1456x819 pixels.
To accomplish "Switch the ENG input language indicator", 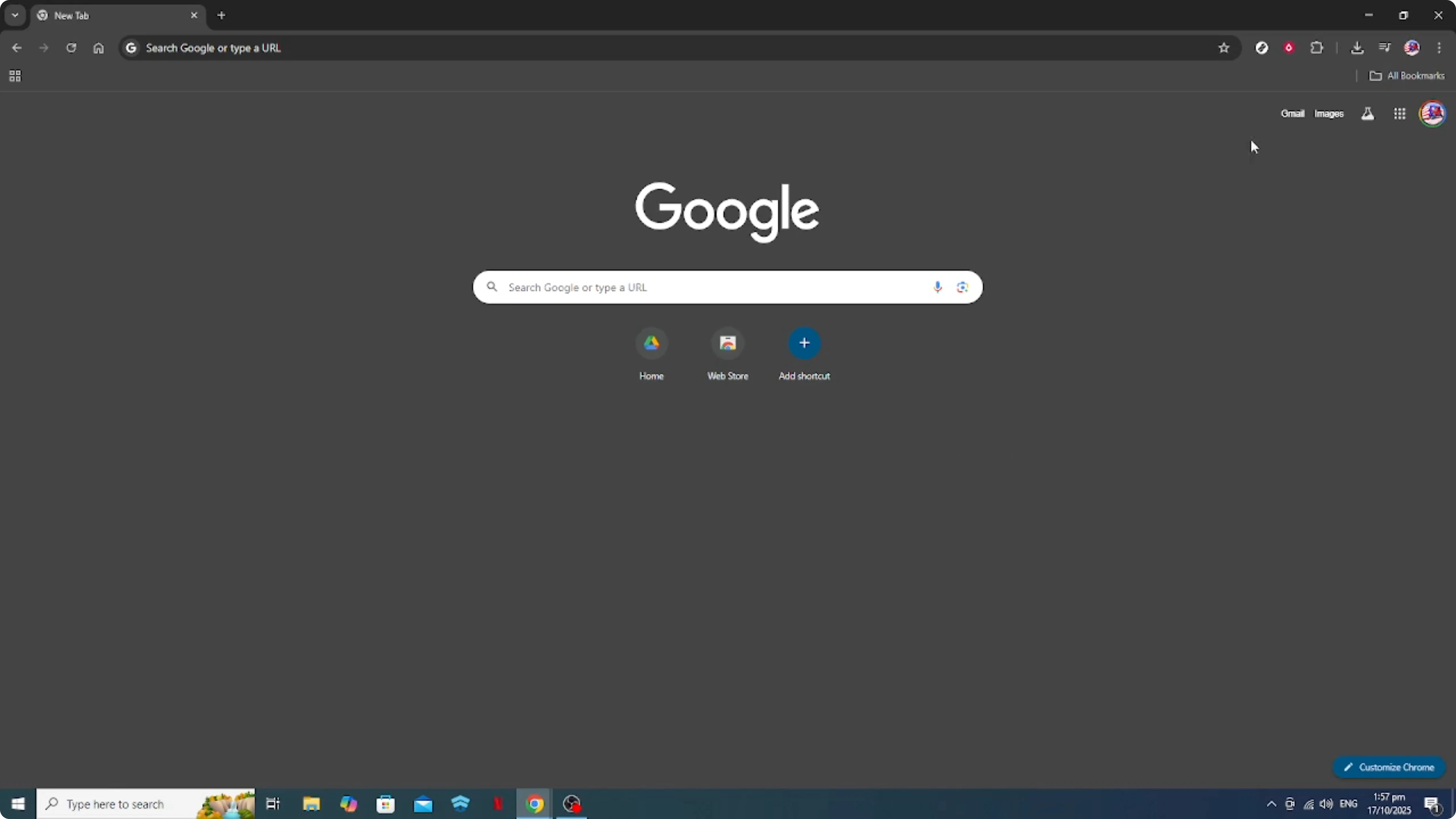I will (x=1349, y=804).
